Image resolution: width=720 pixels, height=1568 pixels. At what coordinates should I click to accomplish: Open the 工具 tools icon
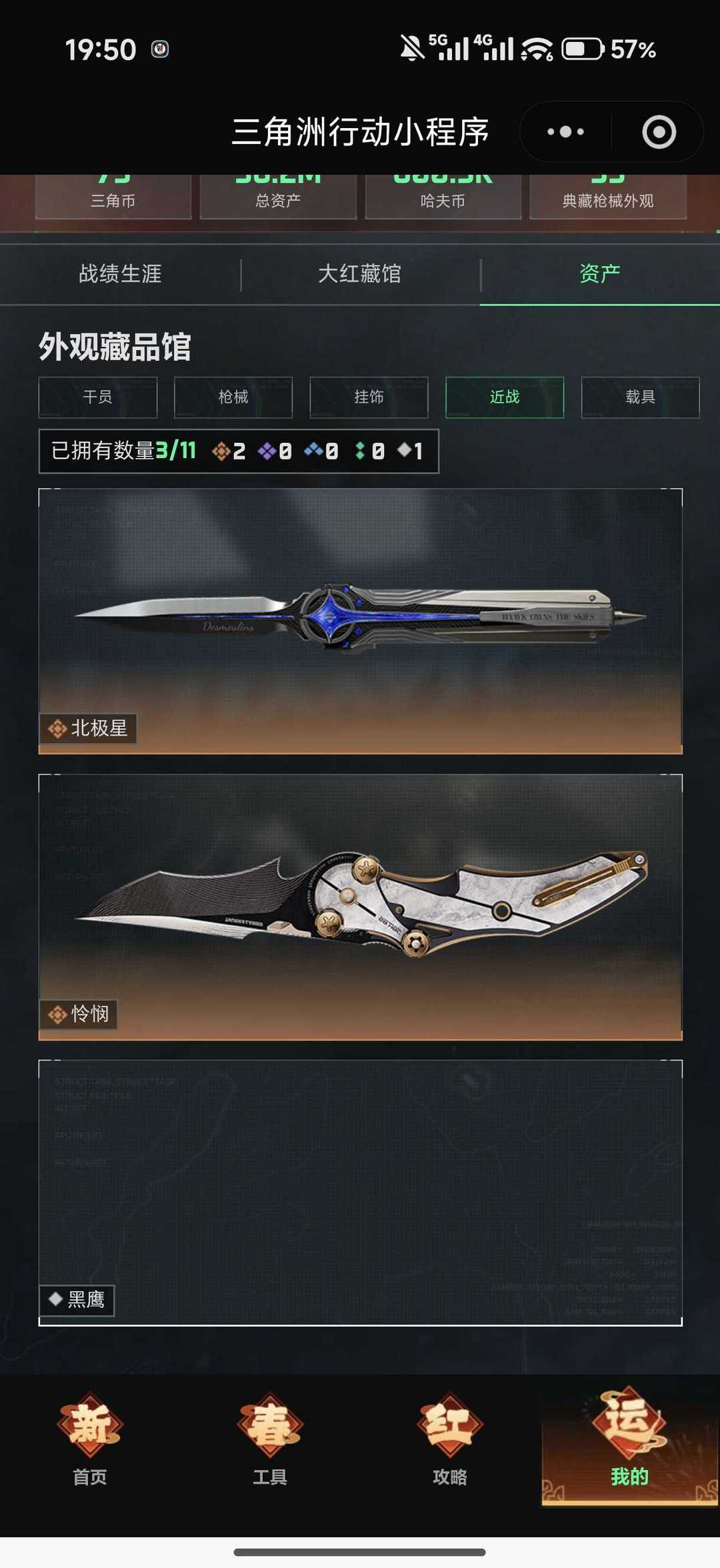[270, 1437]
